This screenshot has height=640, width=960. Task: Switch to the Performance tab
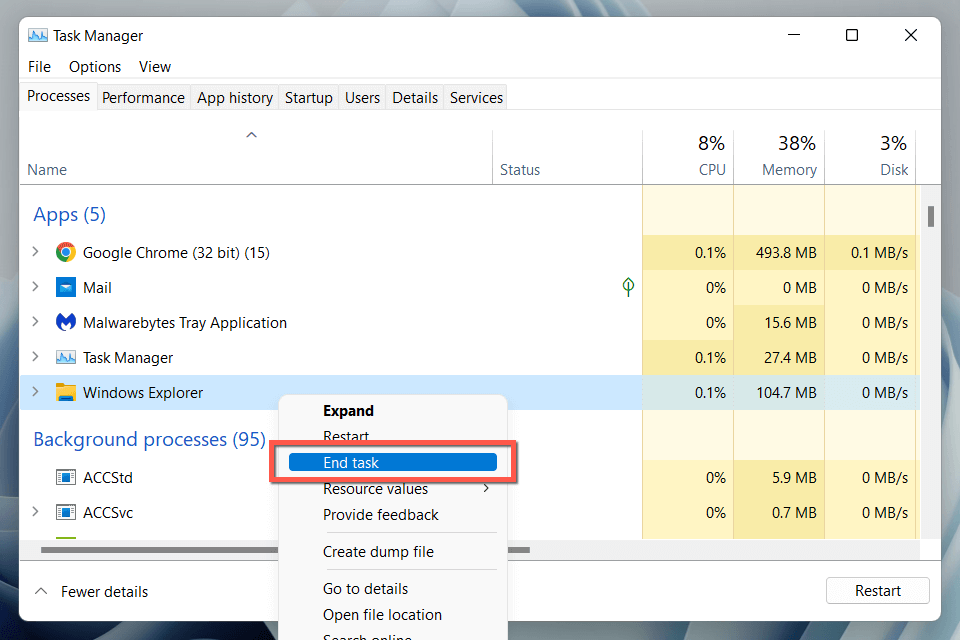(x=143, y=97)
